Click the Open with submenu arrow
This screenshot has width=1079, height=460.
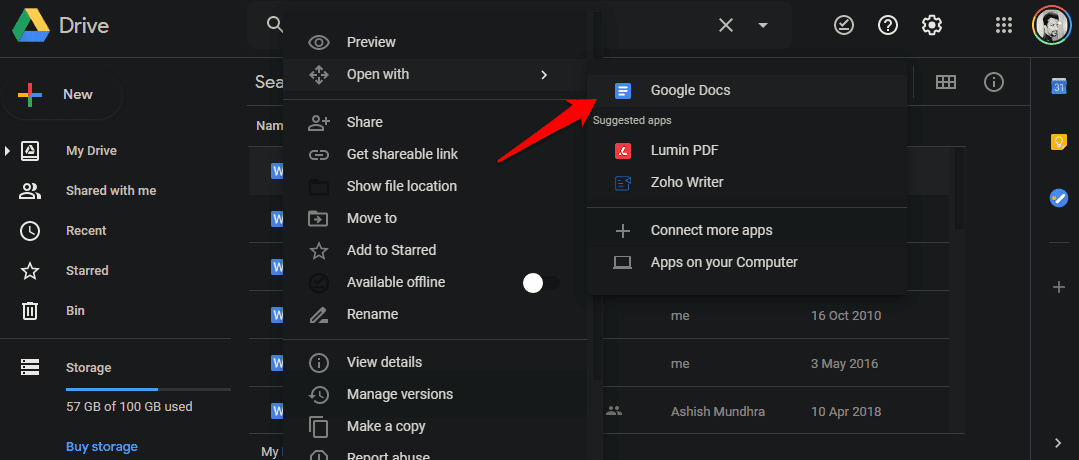544,74
